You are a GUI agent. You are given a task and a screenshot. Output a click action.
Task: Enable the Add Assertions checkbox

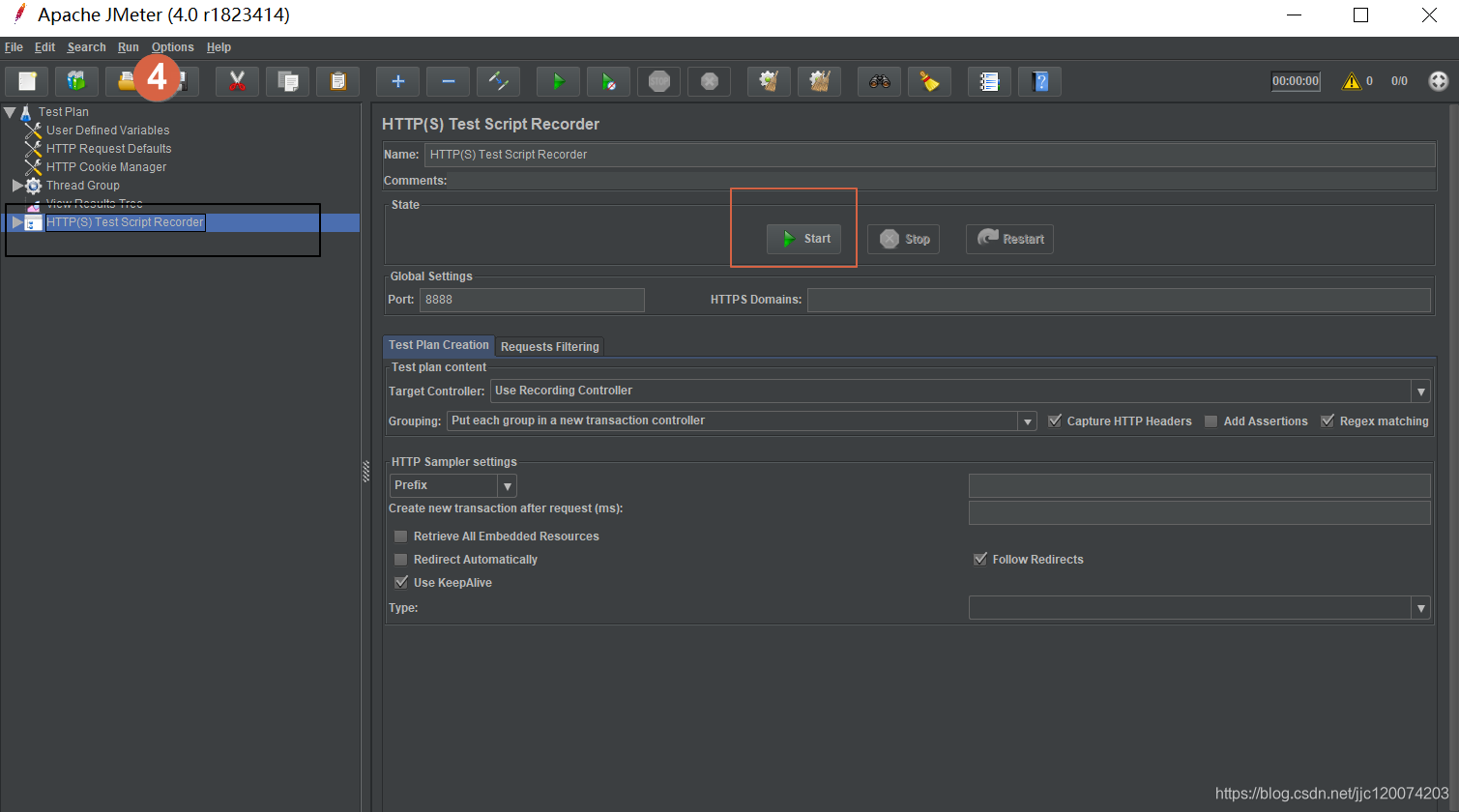pyautogui.click(x=1211, y=421)
